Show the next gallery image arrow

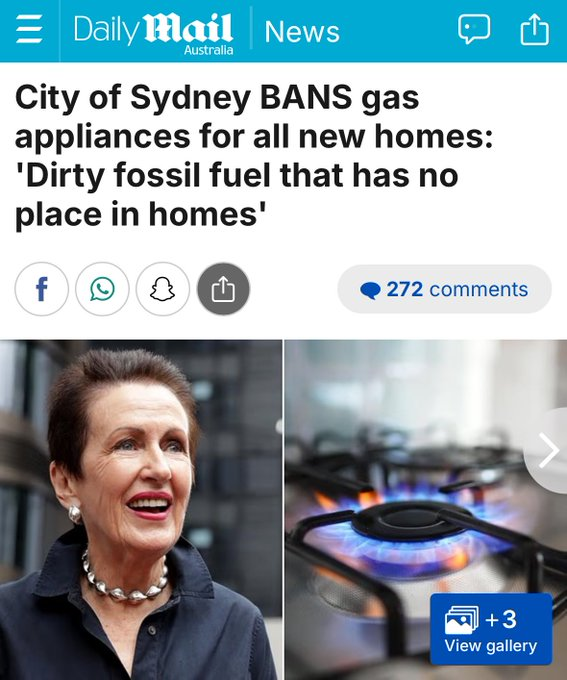pyautogui.click(x=547, y=451)
